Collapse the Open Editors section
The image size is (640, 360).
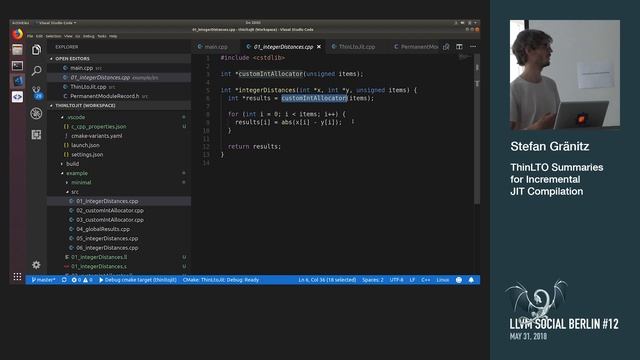(x=119, y=59)
